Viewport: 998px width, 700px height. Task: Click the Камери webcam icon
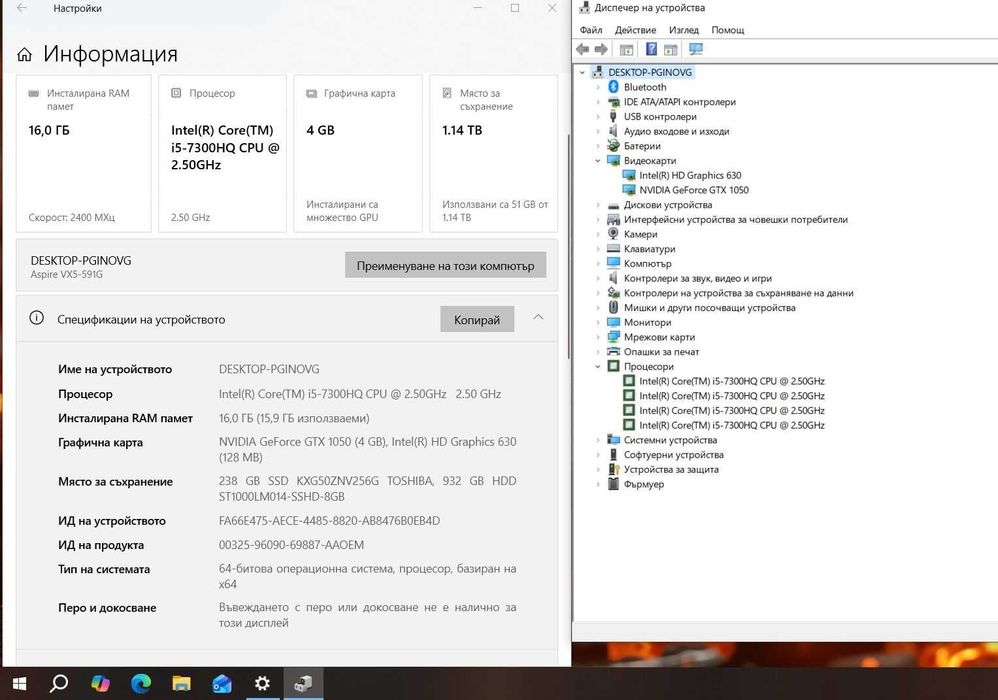pos(614,234)
